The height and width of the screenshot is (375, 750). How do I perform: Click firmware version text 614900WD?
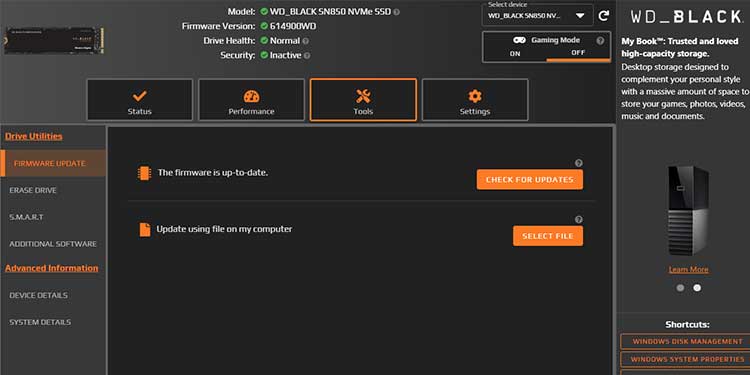point(293,26)
